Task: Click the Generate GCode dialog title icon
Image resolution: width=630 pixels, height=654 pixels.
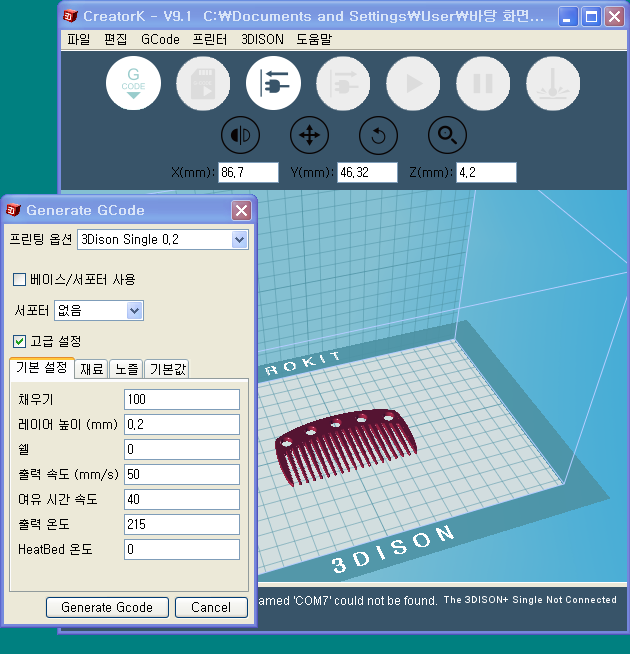Action: coord(13,210)
